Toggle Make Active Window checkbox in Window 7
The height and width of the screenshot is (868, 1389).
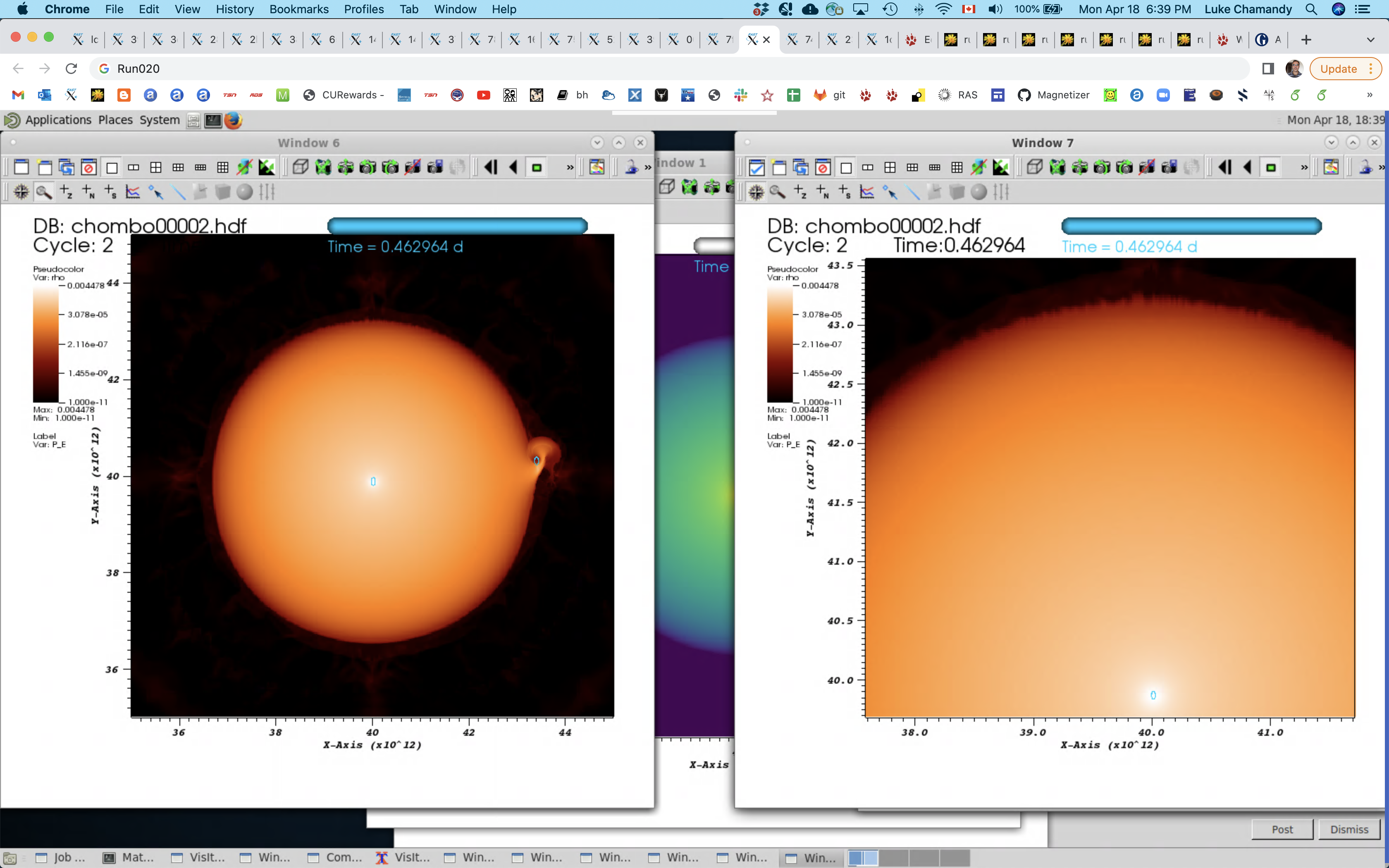click(x=757, y=168)
